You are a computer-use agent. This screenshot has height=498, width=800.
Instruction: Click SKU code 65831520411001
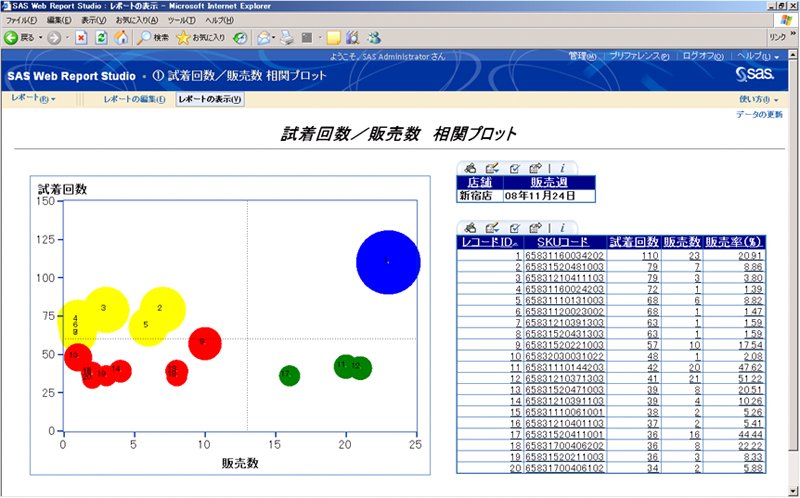point(564,434)
